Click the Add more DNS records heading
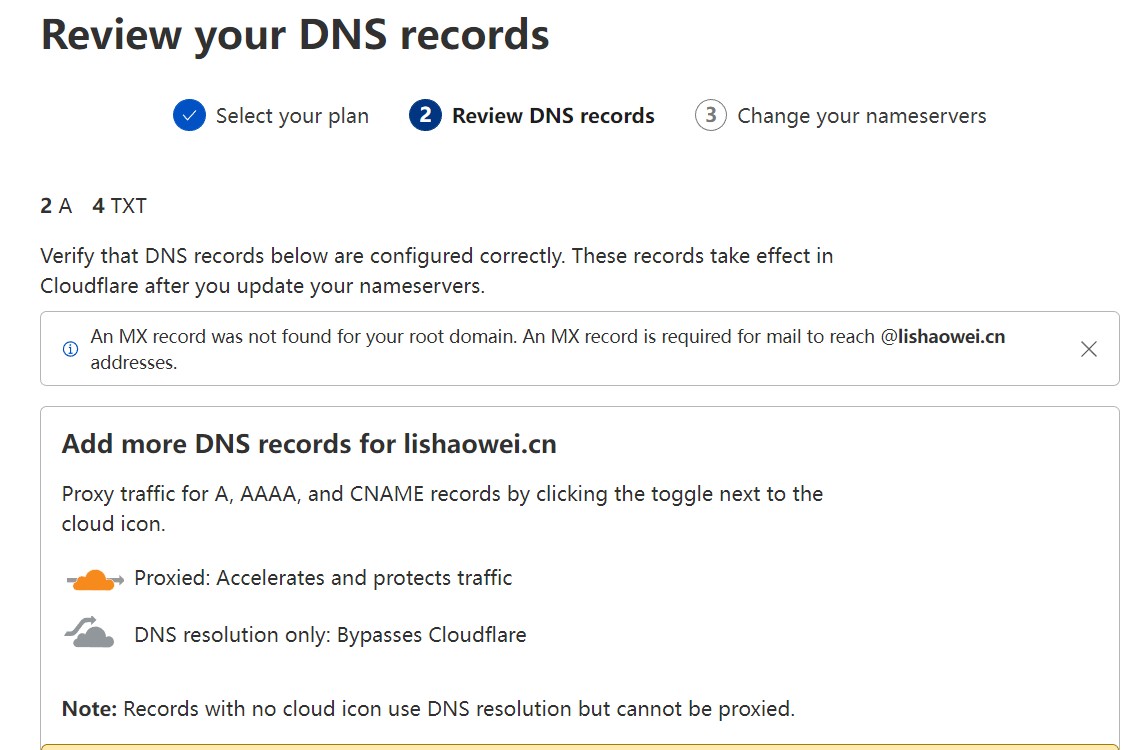The width and height of the screenshot is (1133, 750). 309,444
